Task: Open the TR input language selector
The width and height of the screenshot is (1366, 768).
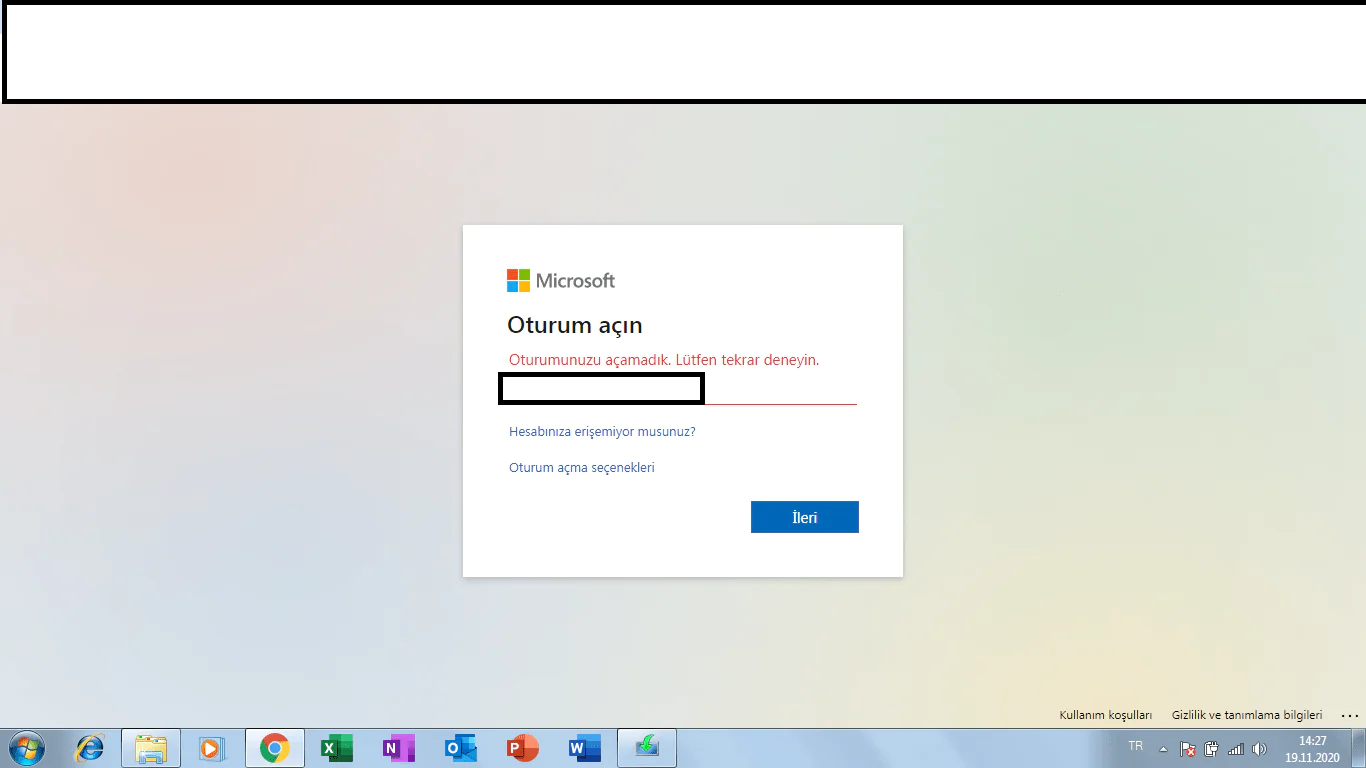Action: point(1136,746)
